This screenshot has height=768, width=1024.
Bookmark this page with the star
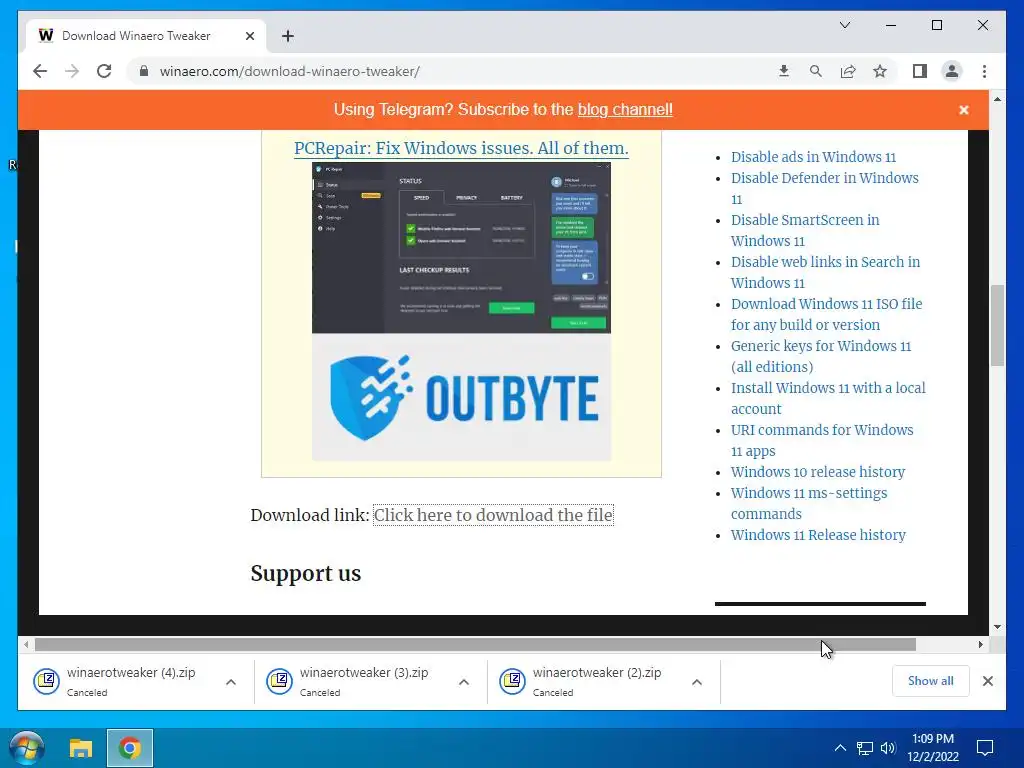[x=880, y=71]
